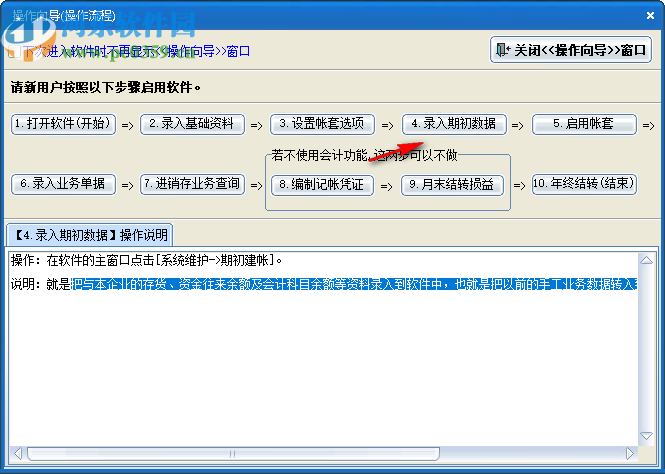Switch to the 【4.录入期初数据】操作说明 tab
The width and height of the screenshot is (665, 474).
pos(90,235)
